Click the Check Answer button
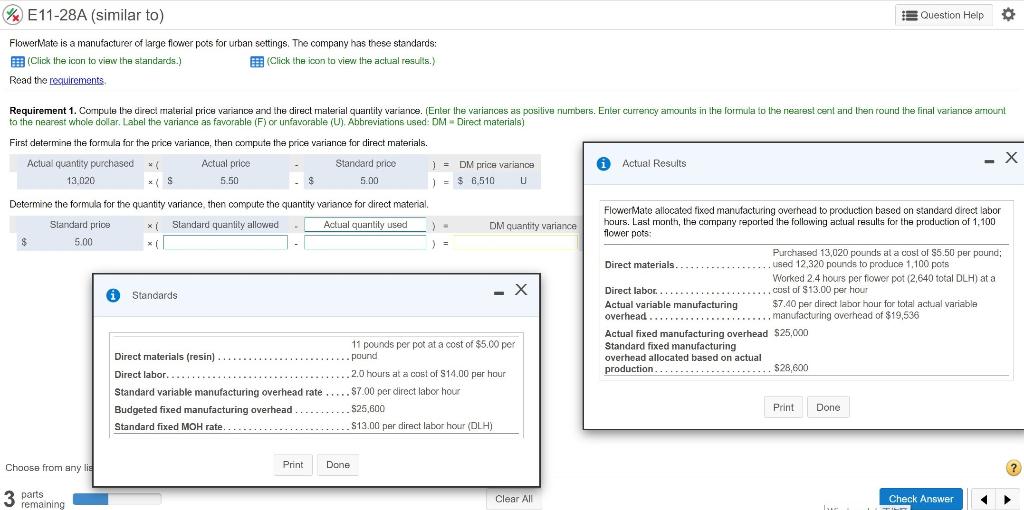This screenshot has height=510, width=1024. [921, 499]
